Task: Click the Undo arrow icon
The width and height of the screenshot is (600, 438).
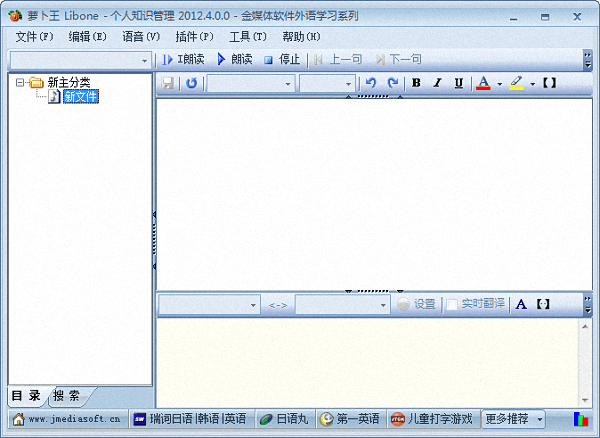Action: point(371,83)
